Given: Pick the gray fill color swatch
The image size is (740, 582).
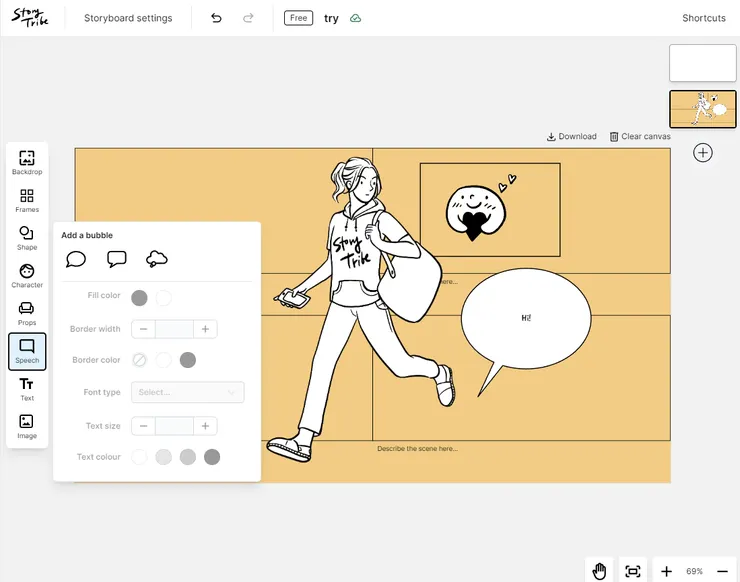Looking at the screenshot, I should [x=140, y=297].
